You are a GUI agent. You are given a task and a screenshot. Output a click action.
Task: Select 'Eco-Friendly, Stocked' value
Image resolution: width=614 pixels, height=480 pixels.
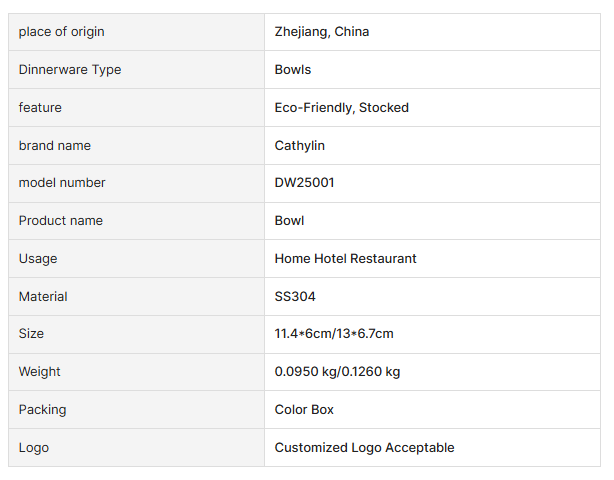(x=342, y=108)
